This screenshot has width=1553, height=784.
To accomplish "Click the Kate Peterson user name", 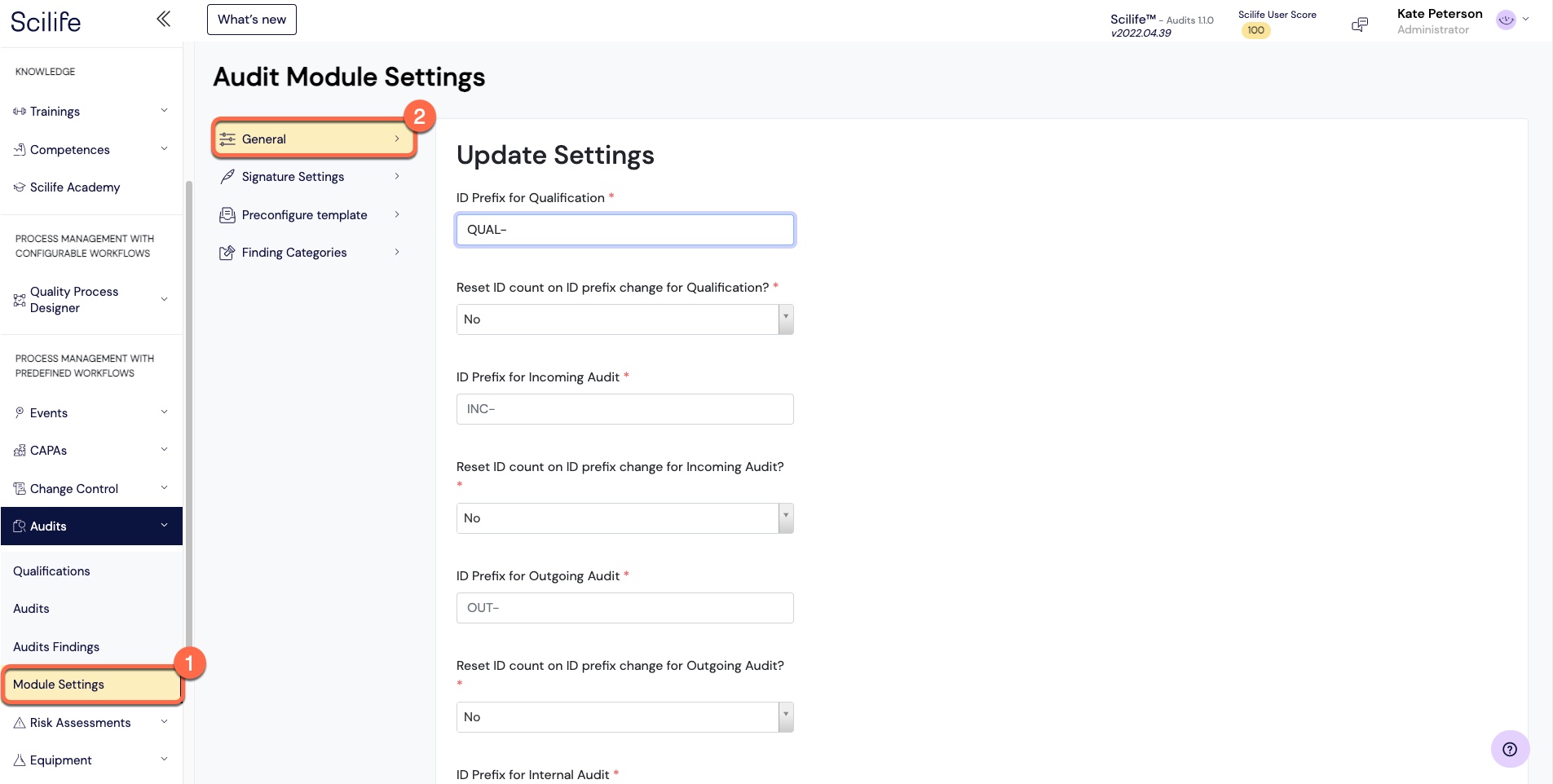I will (x=1440, y=14).
